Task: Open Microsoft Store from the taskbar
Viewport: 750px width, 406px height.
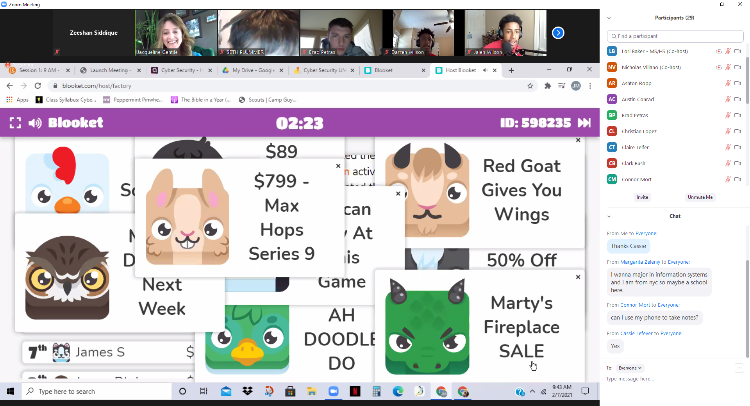Action: pyautogui.click(x=290, y=392)
